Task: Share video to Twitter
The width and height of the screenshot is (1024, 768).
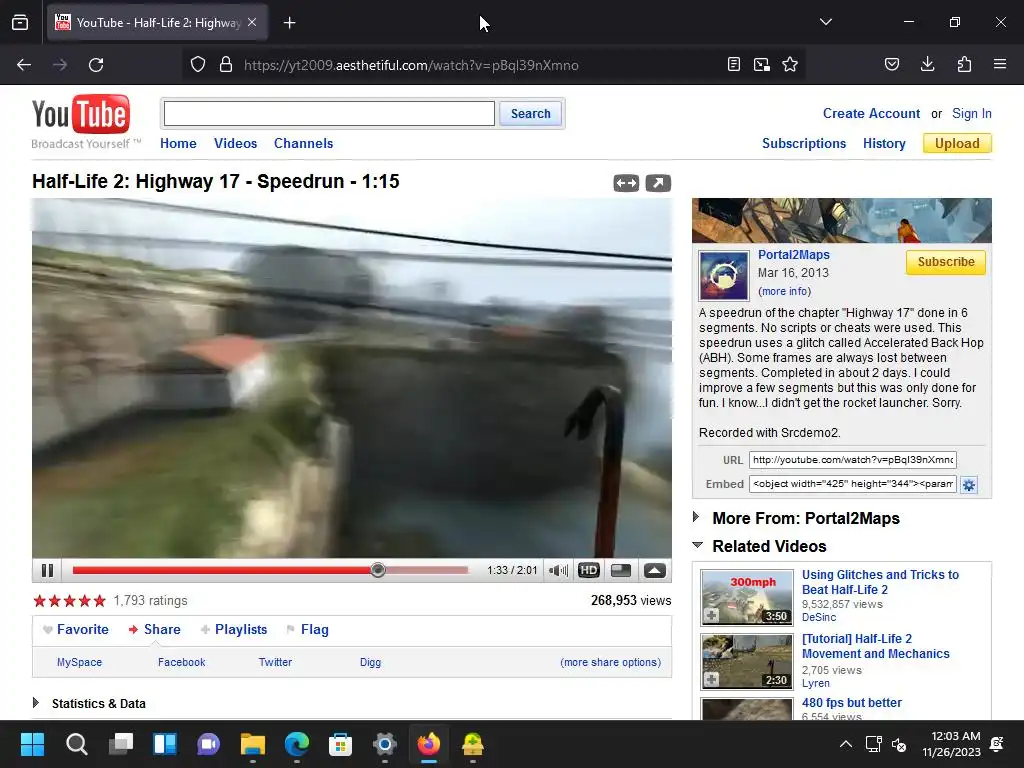Action: pos(275,662)
